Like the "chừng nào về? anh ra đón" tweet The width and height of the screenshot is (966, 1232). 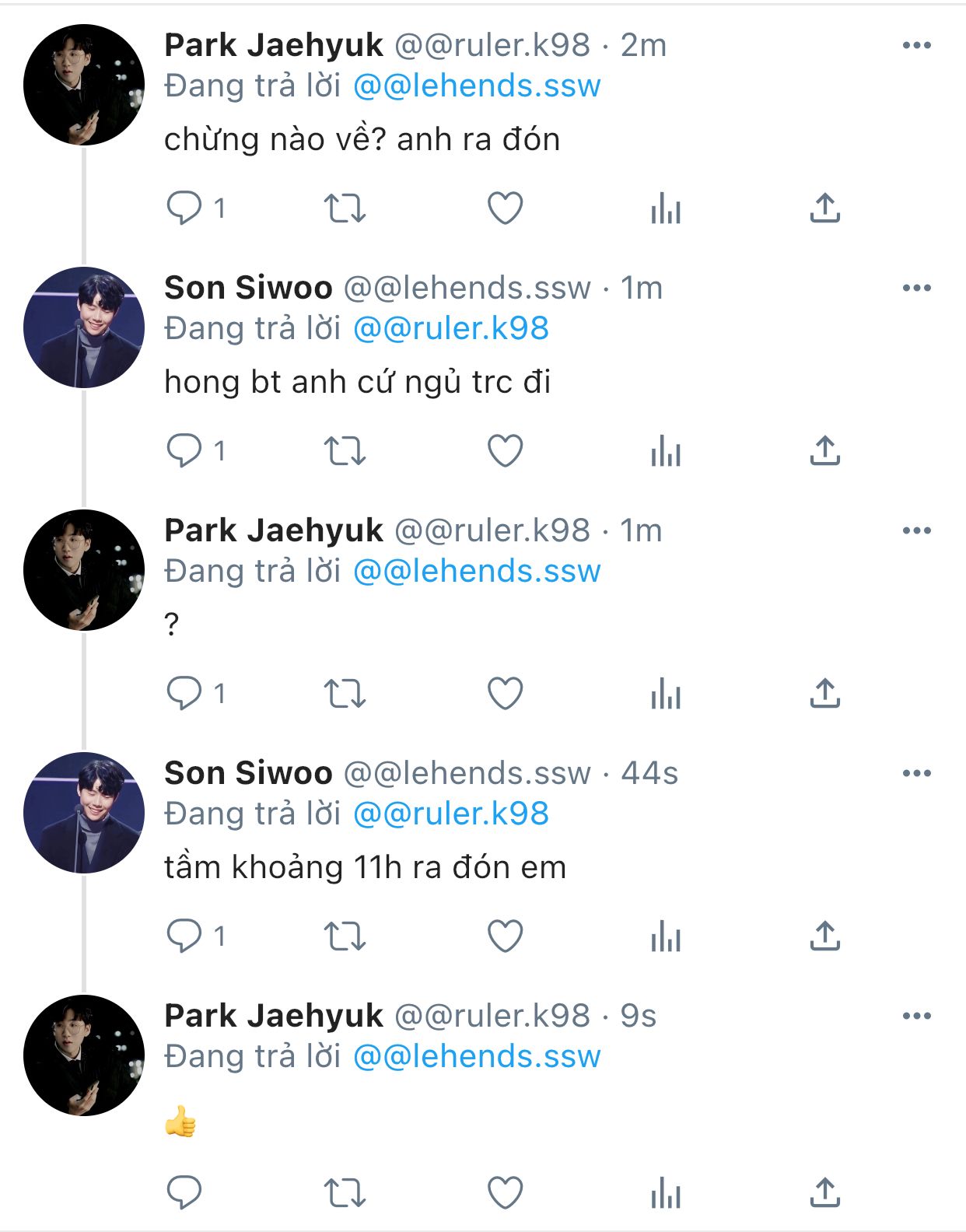tap(505, 208)
